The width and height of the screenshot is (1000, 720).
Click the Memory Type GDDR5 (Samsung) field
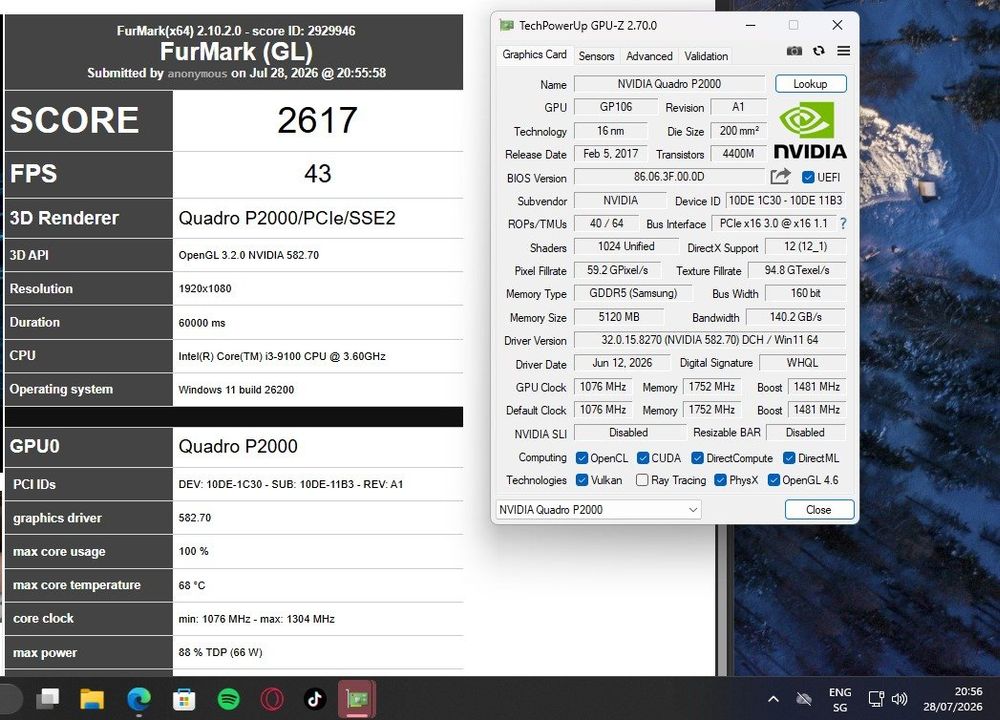(633, 293)
